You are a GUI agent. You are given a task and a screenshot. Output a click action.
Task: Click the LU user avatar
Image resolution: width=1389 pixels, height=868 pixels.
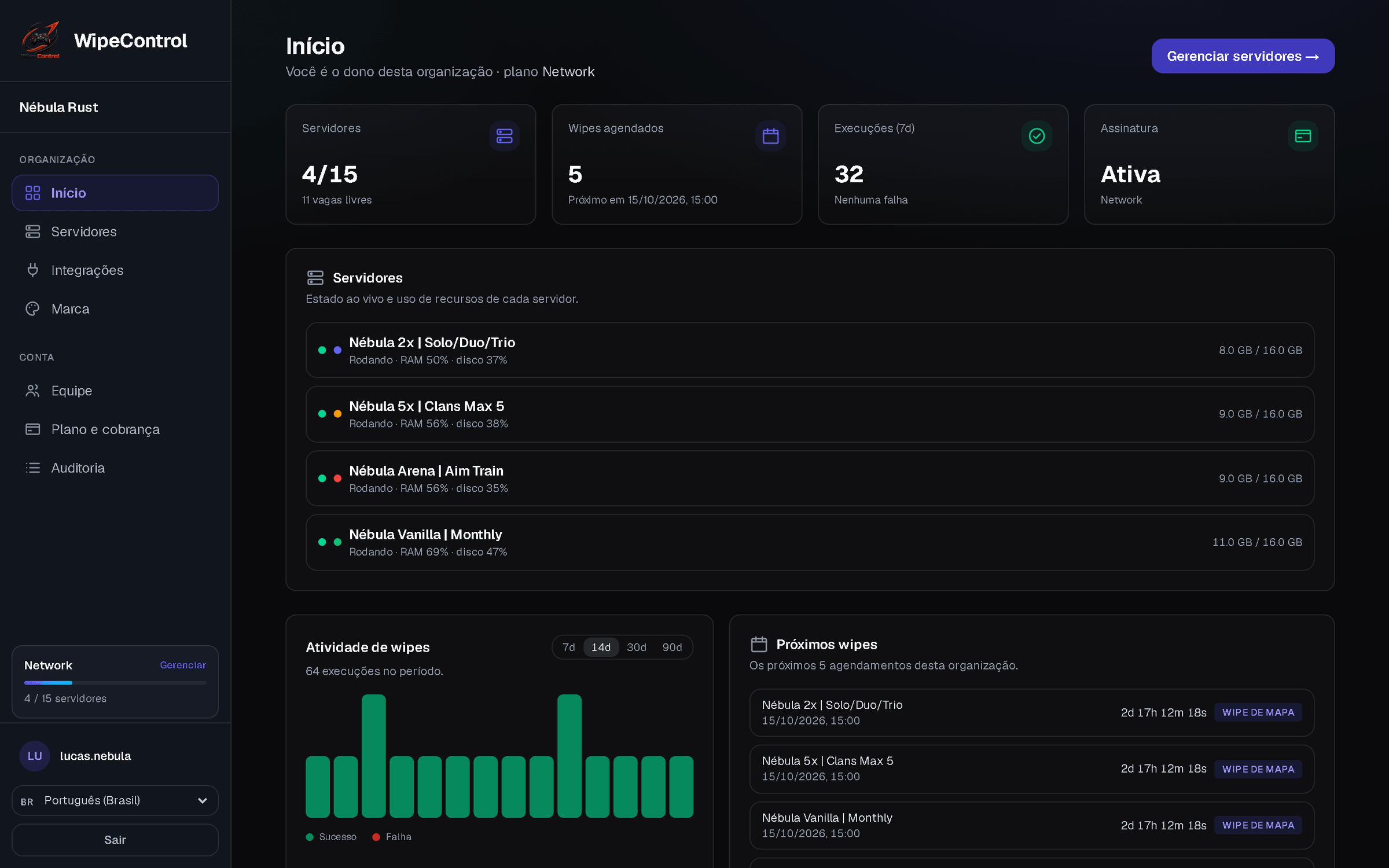pos(35,756)
